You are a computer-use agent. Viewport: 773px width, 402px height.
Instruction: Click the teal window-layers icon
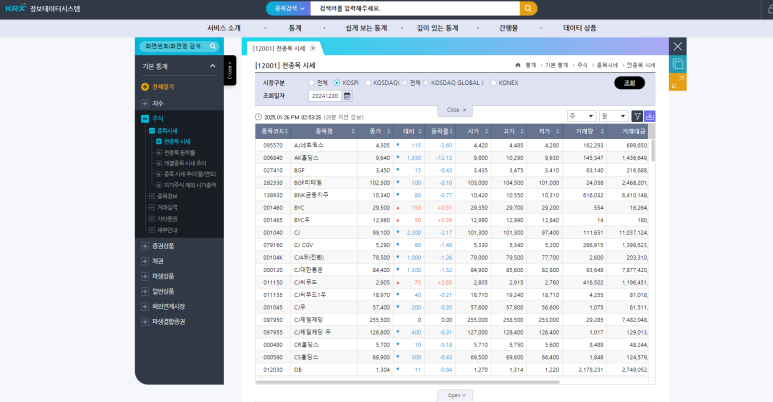678,64
